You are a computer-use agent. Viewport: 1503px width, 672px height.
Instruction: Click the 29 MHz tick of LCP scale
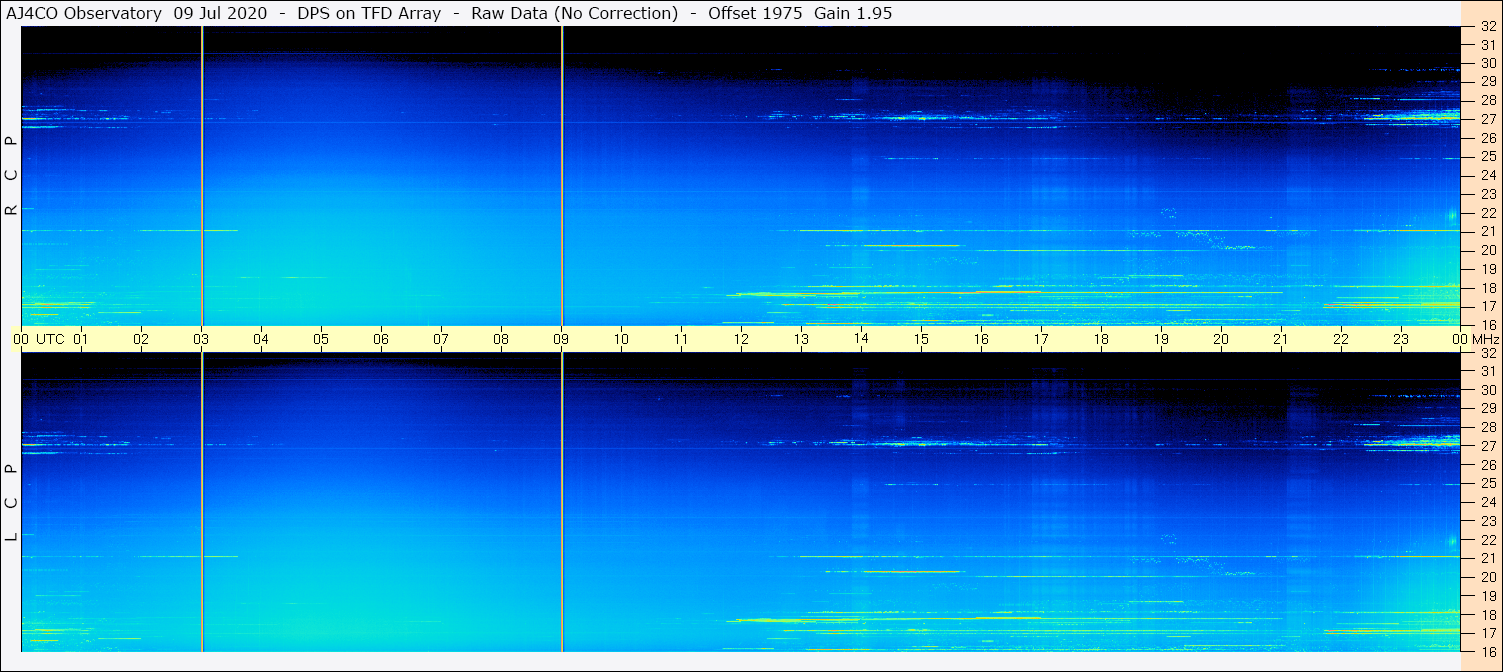click(1488, 409)
